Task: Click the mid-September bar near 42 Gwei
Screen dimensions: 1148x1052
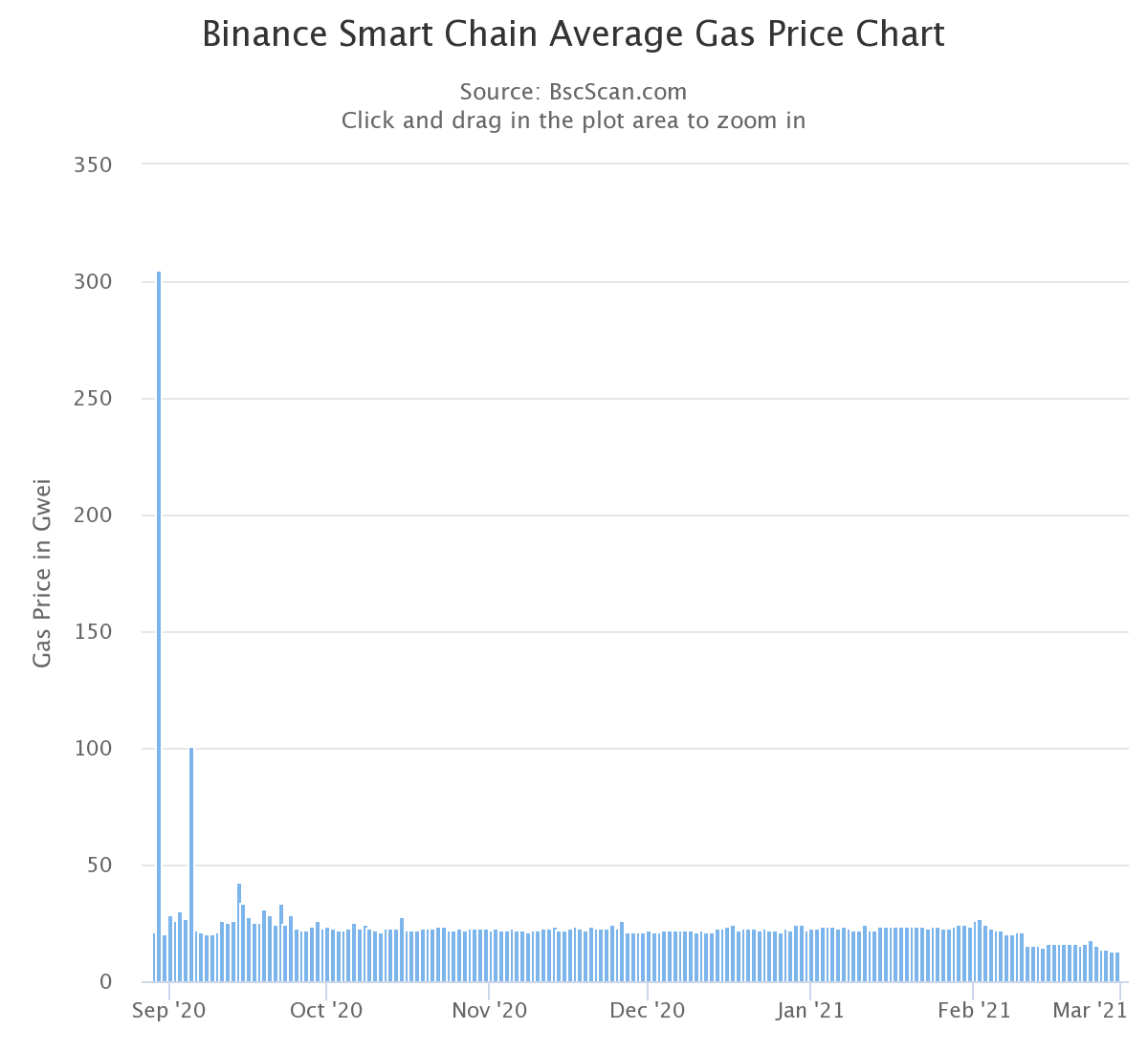Action: [x=239, y=932]
